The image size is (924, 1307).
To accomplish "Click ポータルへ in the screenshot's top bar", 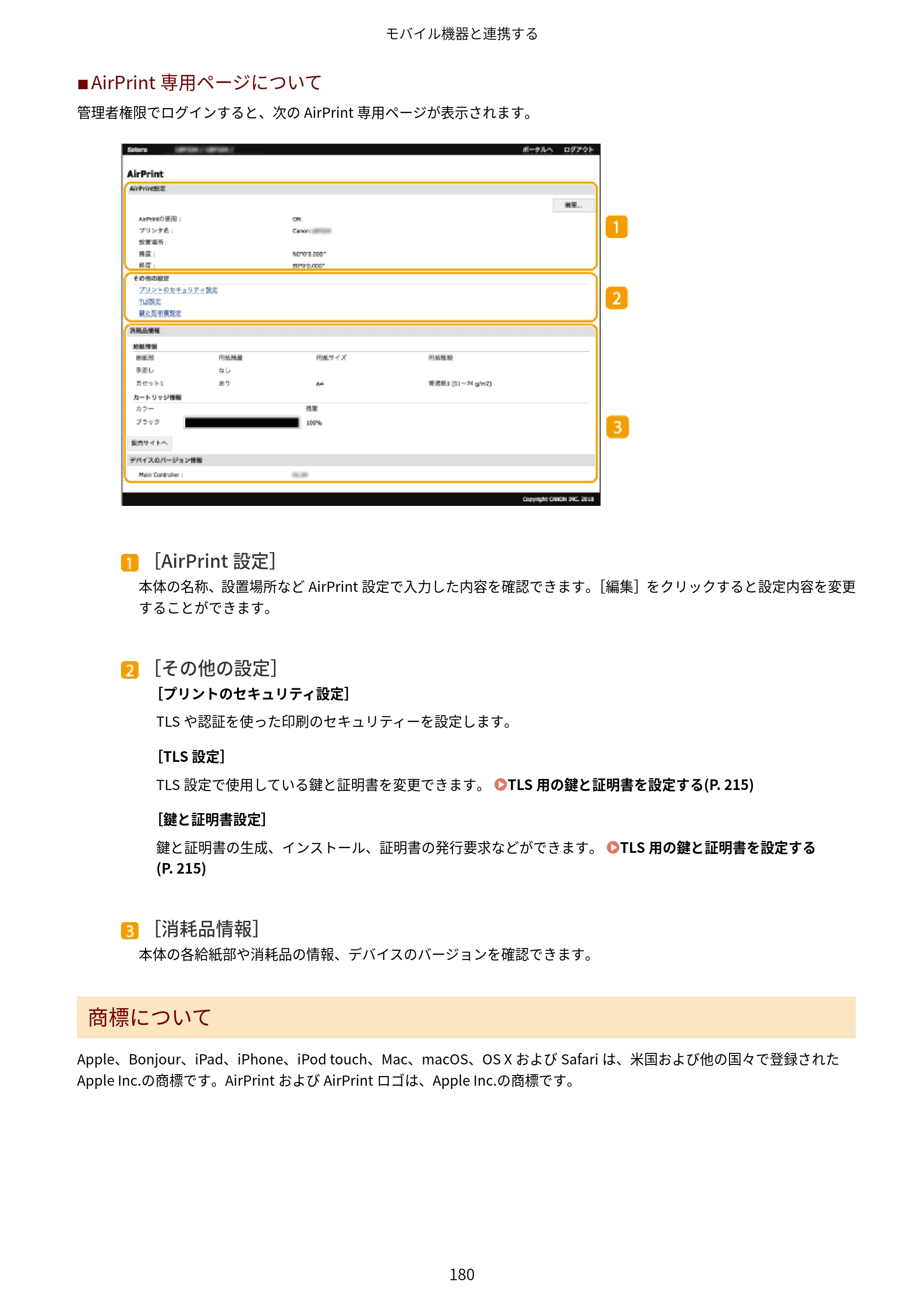I will [x=537, y=149].
